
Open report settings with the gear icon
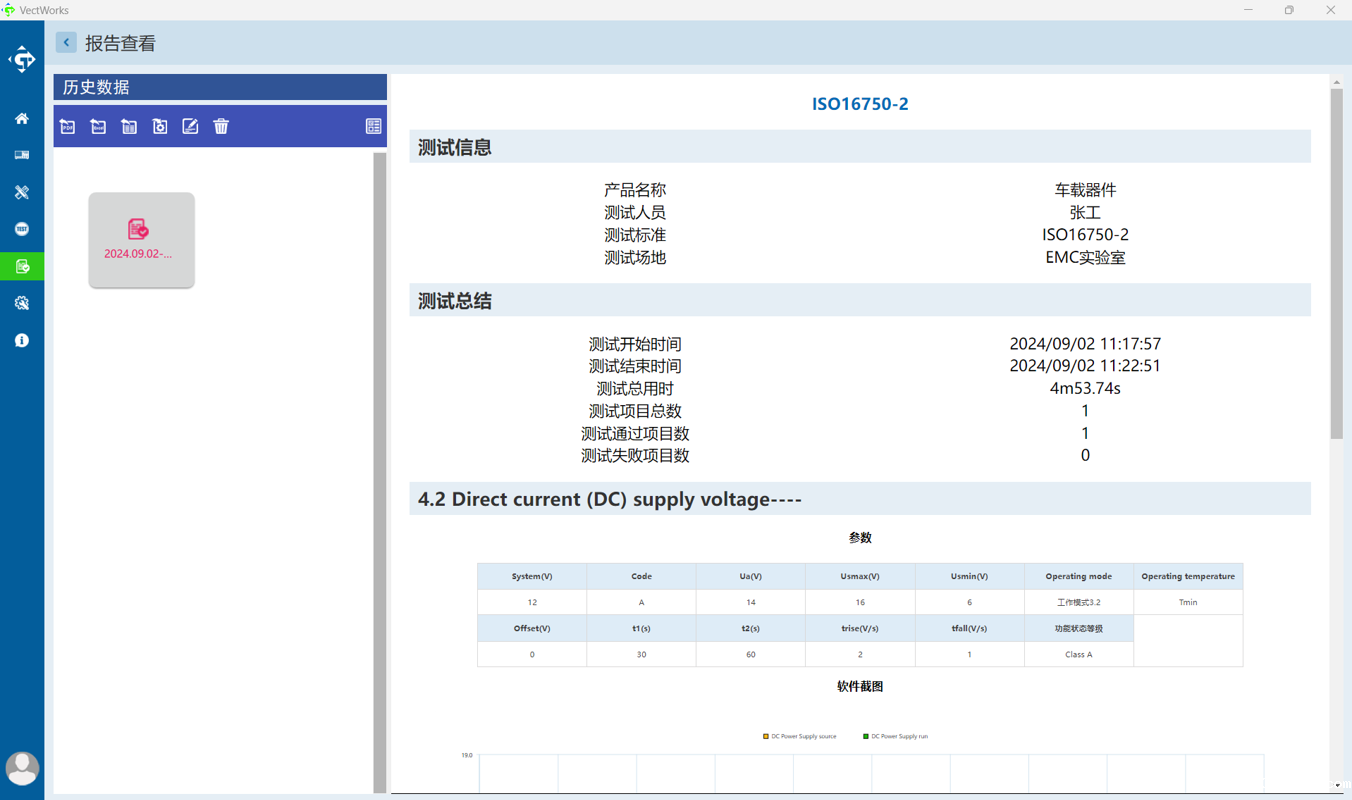click(160, 127)
